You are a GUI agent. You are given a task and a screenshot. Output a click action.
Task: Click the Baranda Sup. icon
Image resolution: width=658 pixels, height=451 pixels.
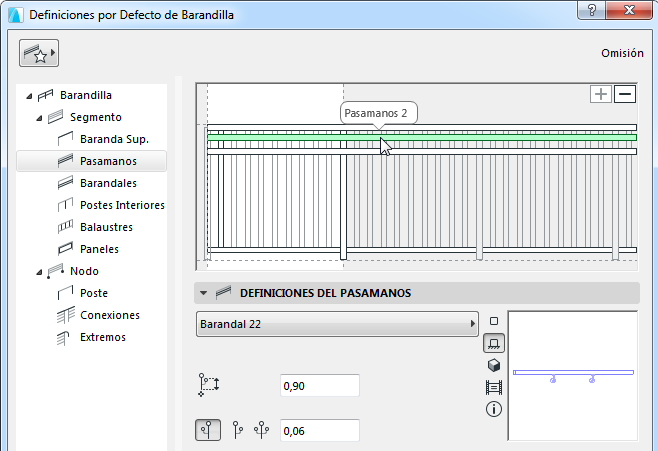[x=65, y=139]
